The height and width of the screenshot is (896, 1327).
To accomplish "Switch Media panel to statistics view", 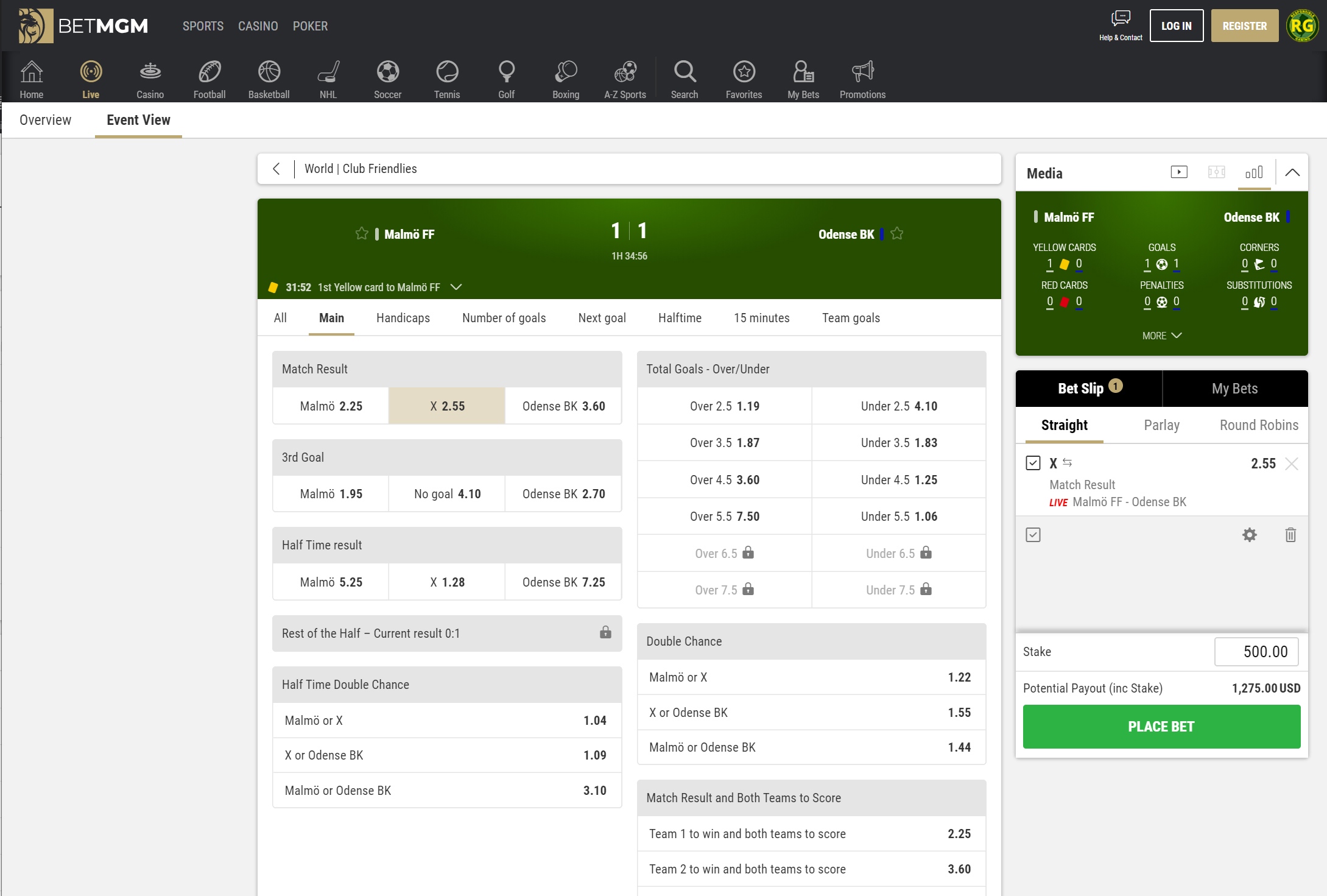I will coord(1254,172).
